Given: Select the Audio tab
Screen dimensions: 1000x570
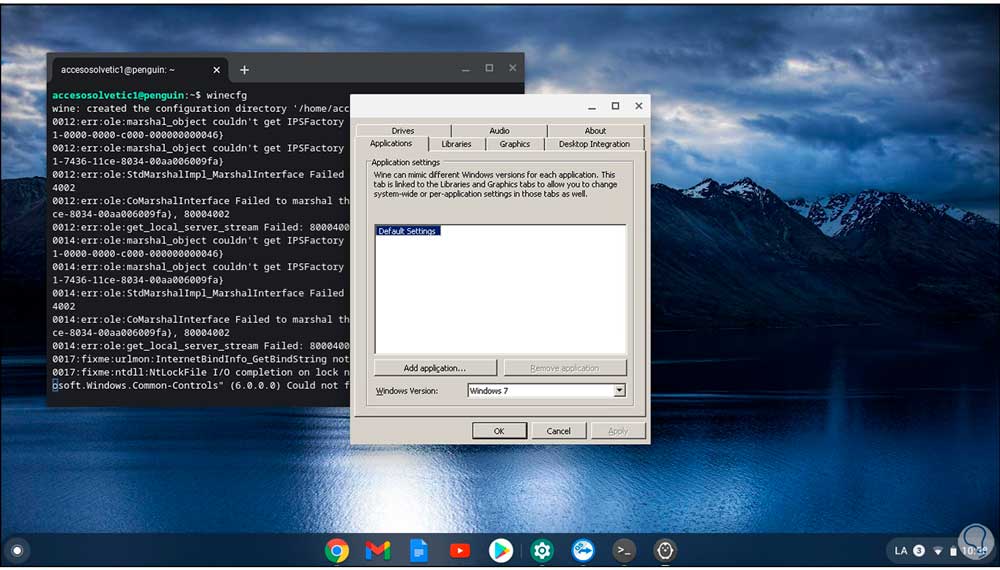Looking at the screenshot, I should 499,131.
